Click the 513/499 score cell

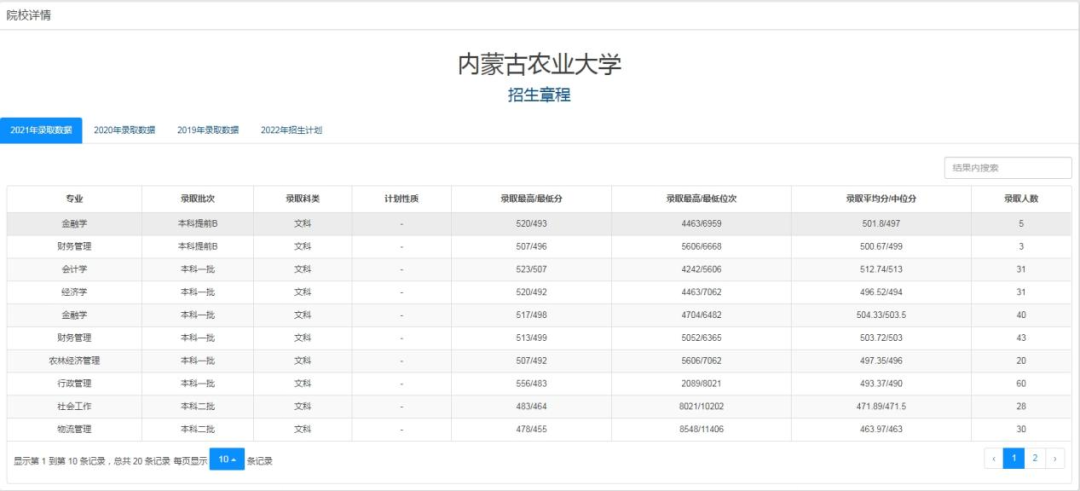coord(531,338)
